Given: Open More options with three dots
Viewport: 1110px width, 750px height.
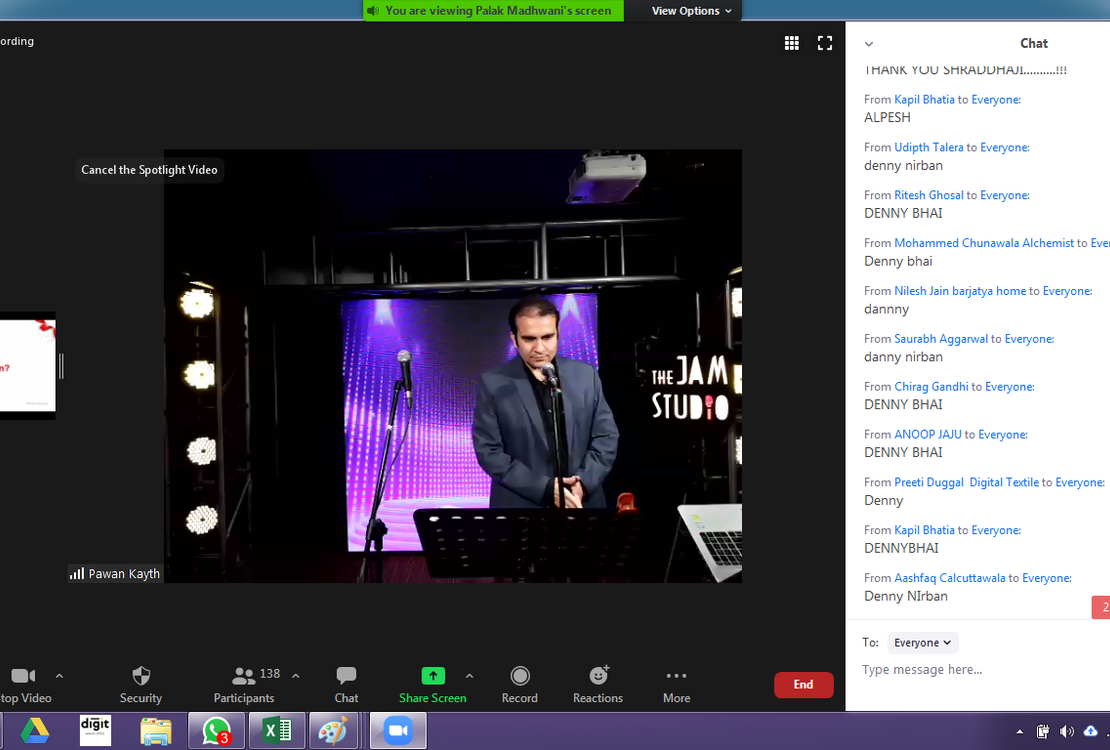Looking at the screenshot, I should (676, 684).
